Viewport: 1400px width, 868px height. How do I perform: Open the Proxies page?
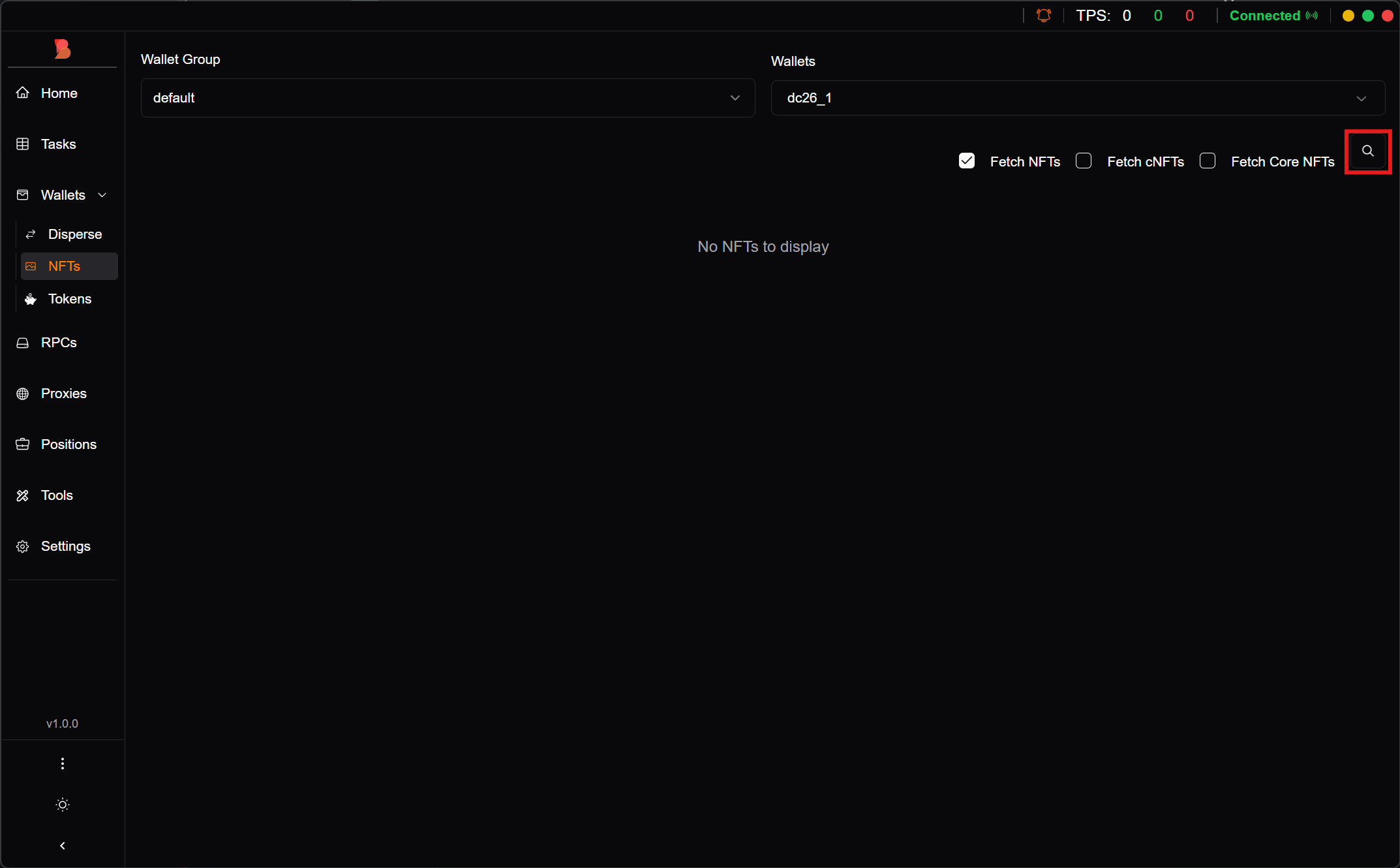63,394
